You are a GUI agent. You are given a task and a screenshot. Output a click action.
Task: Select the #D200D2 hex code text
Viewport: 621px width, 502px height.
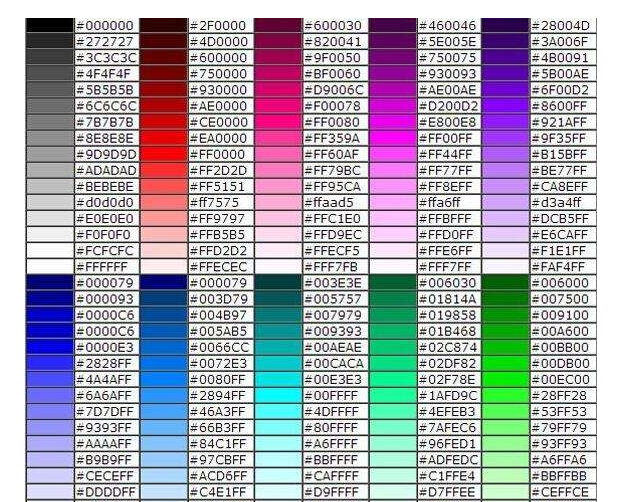click(449, 106)
